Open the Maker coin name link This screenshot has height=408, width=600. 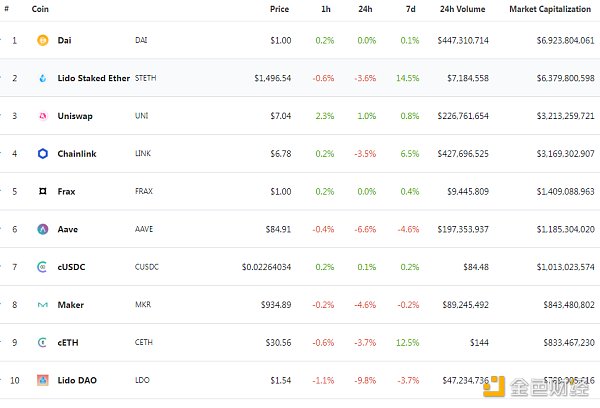71,305
